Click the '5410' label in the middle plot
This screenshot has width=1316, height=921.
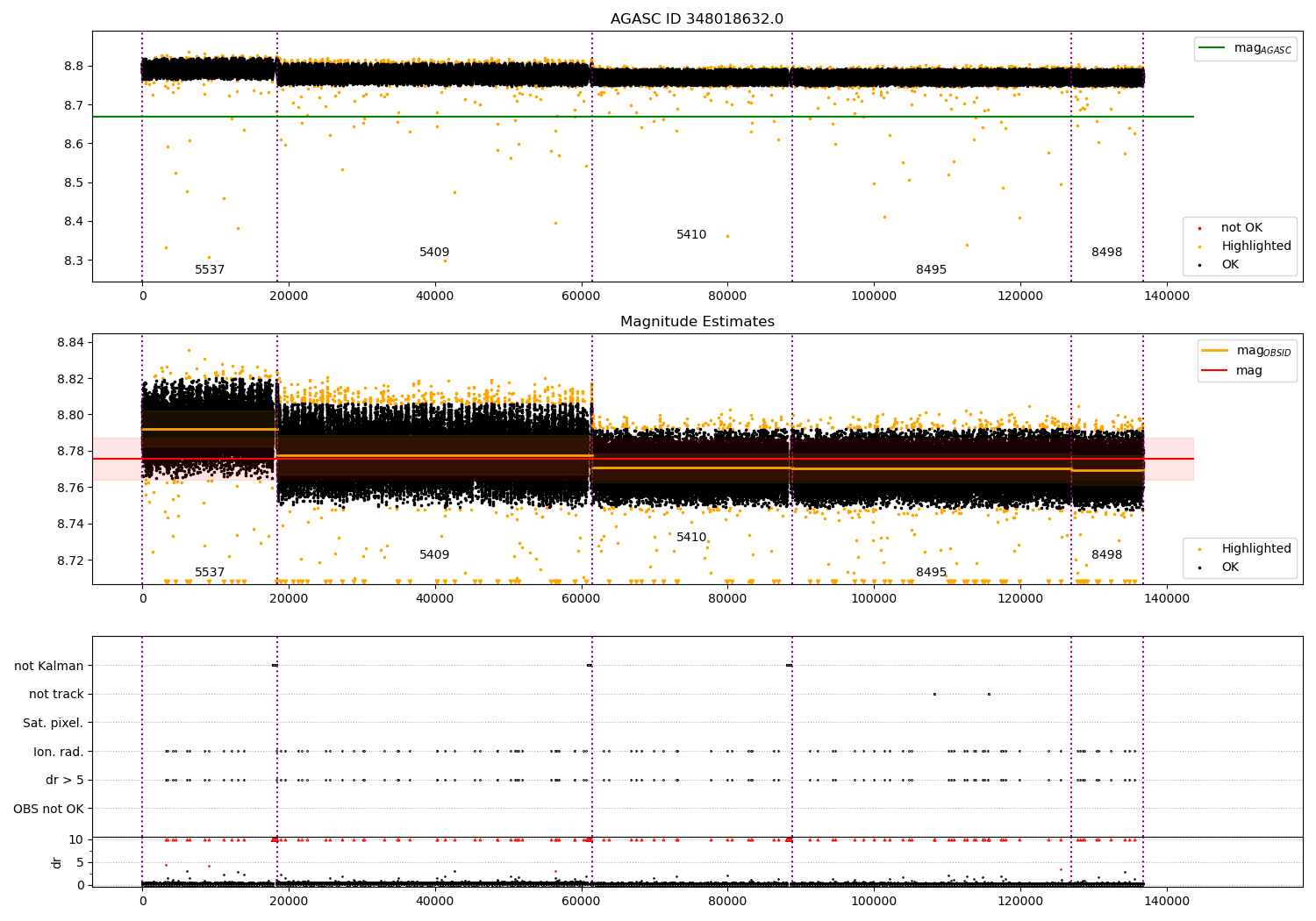691,538
